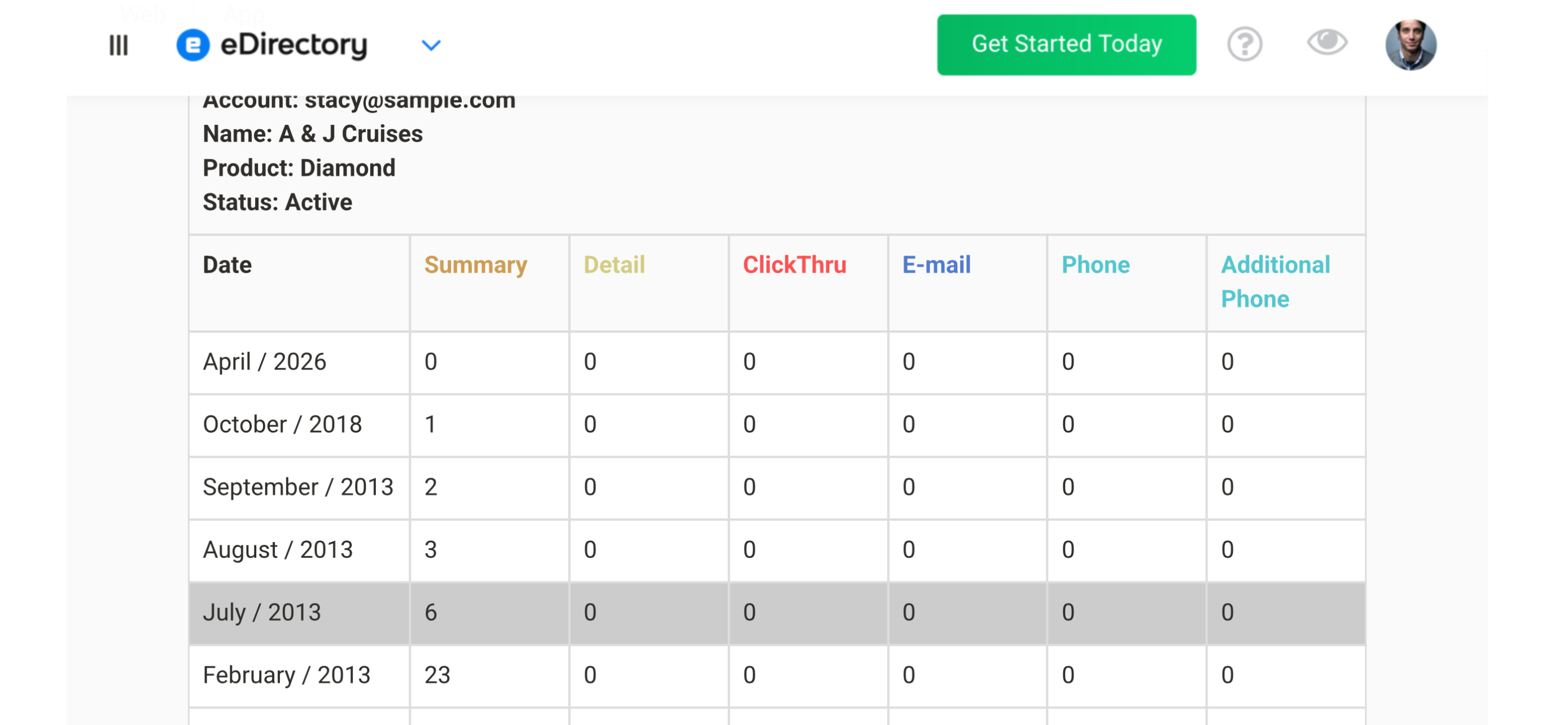
Task: Open the user profile avatar
Action: tap(1411, 45)
